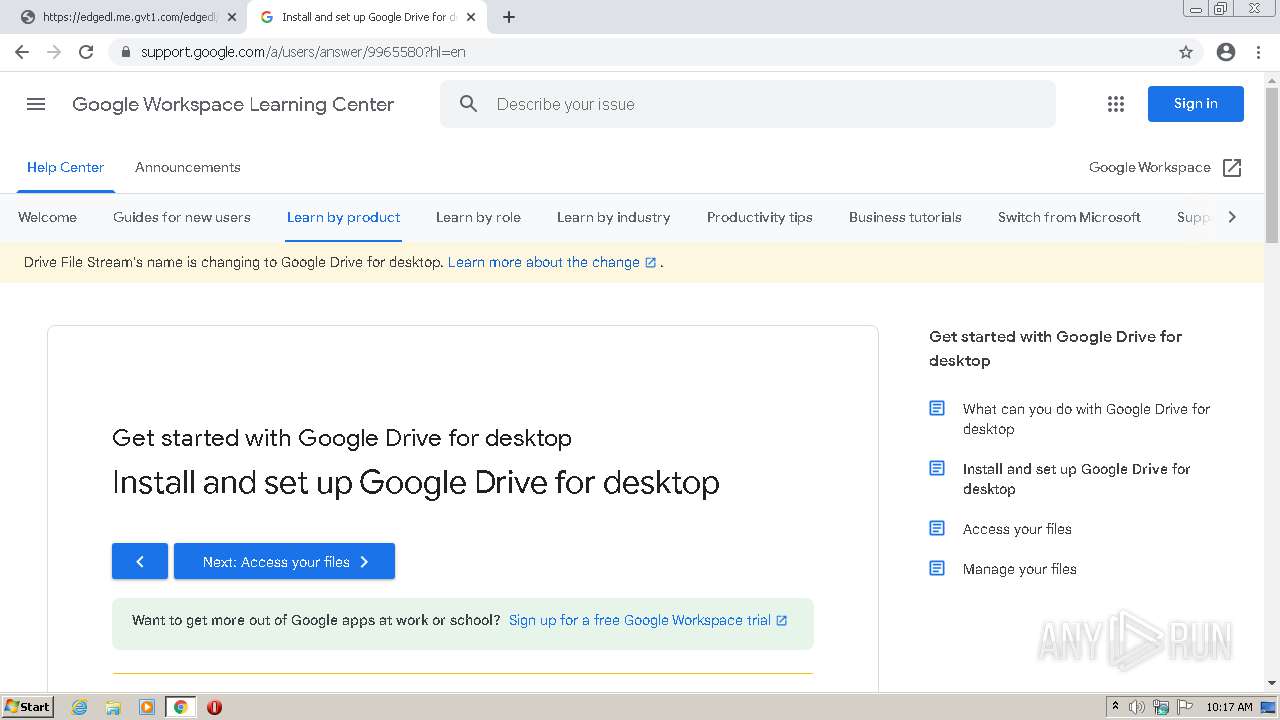Open Windows Explorer folder in taskbar
This screenshot has height=720, width=1280.
pyautogui.click(x=113, y=707)
